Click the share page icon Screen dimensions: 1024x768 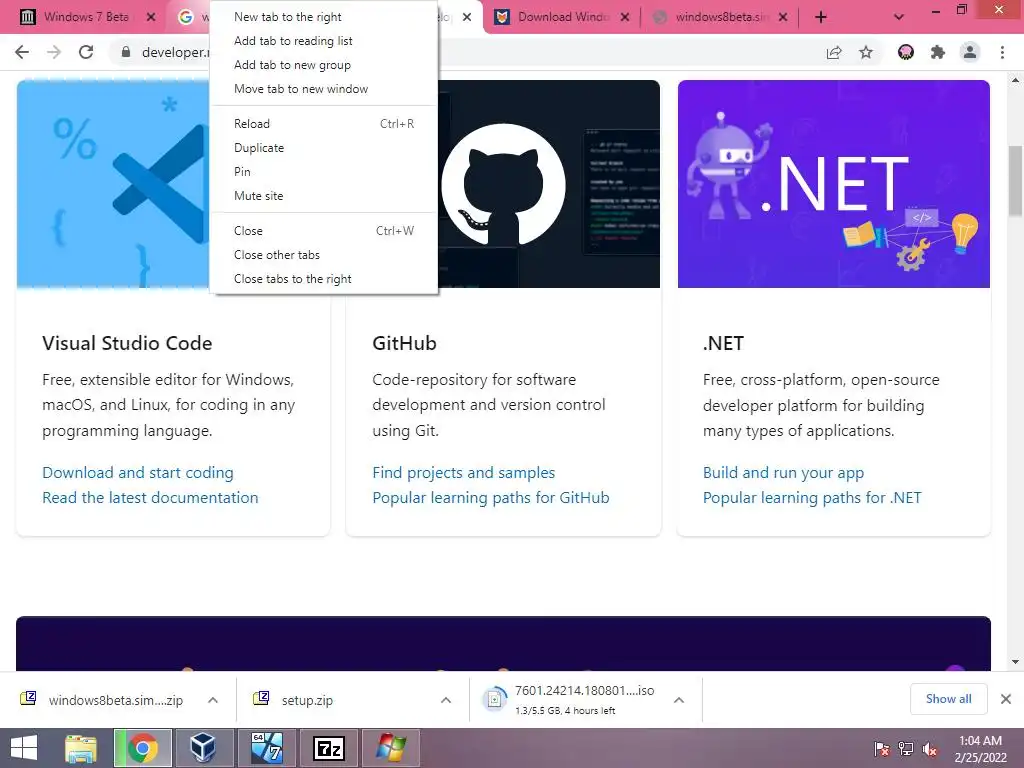[834, 52]
